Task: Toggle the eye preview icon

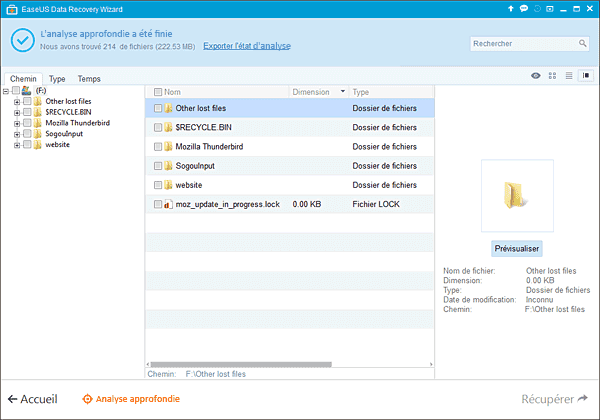Action: click(x=536, y=76)
